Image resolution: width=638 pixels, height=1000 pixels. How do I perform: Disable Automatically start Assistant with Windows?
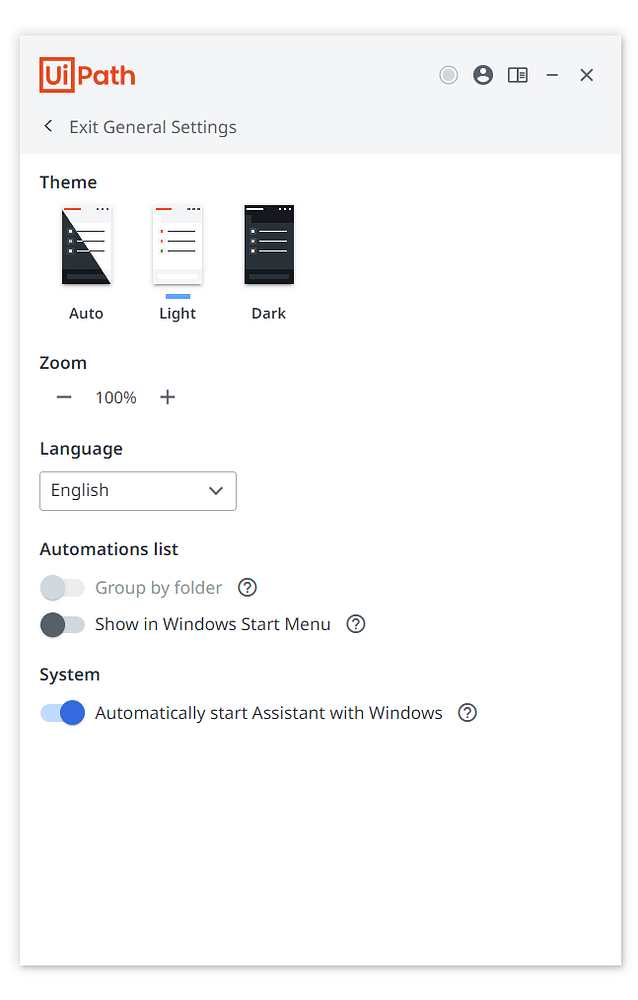point(62,712)
